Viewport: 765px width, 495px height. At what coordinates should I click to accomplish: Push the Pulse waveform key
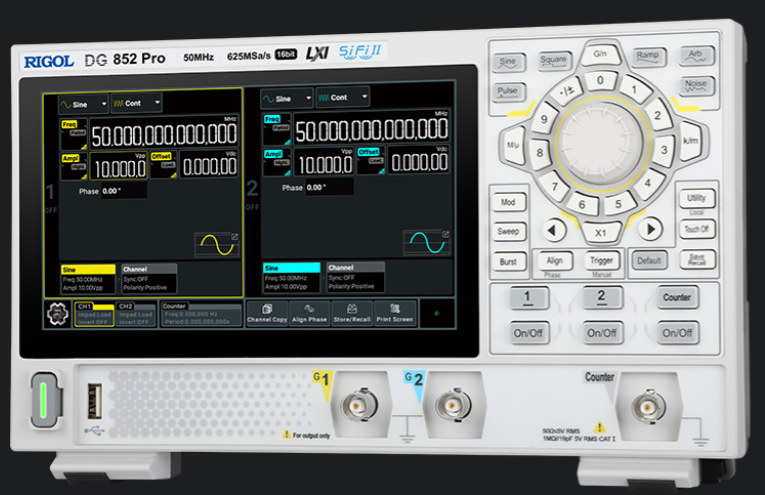pos(508,92)
